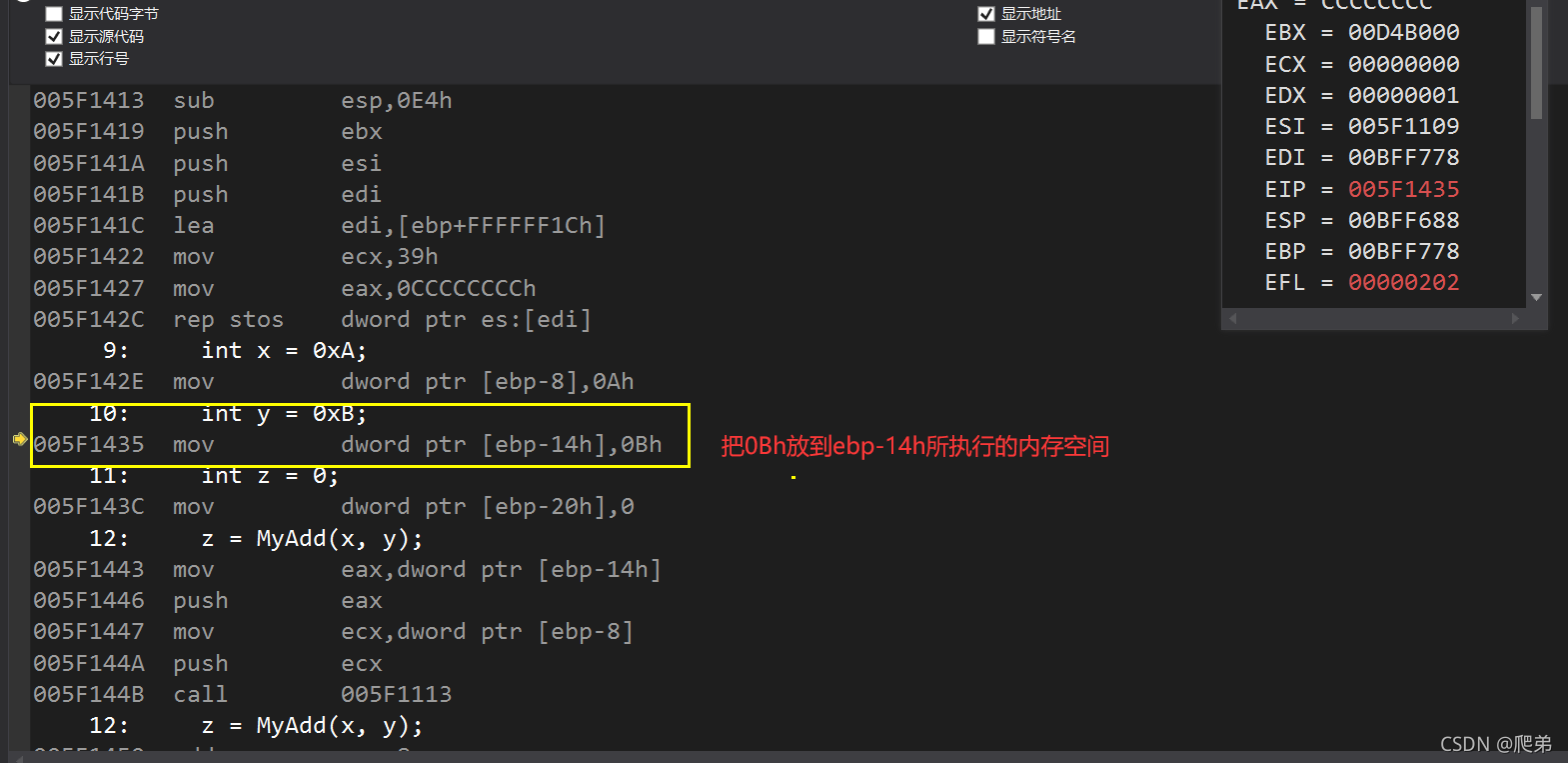
Task: Click the push esi line at 005F141A
Action: [208, 164]
